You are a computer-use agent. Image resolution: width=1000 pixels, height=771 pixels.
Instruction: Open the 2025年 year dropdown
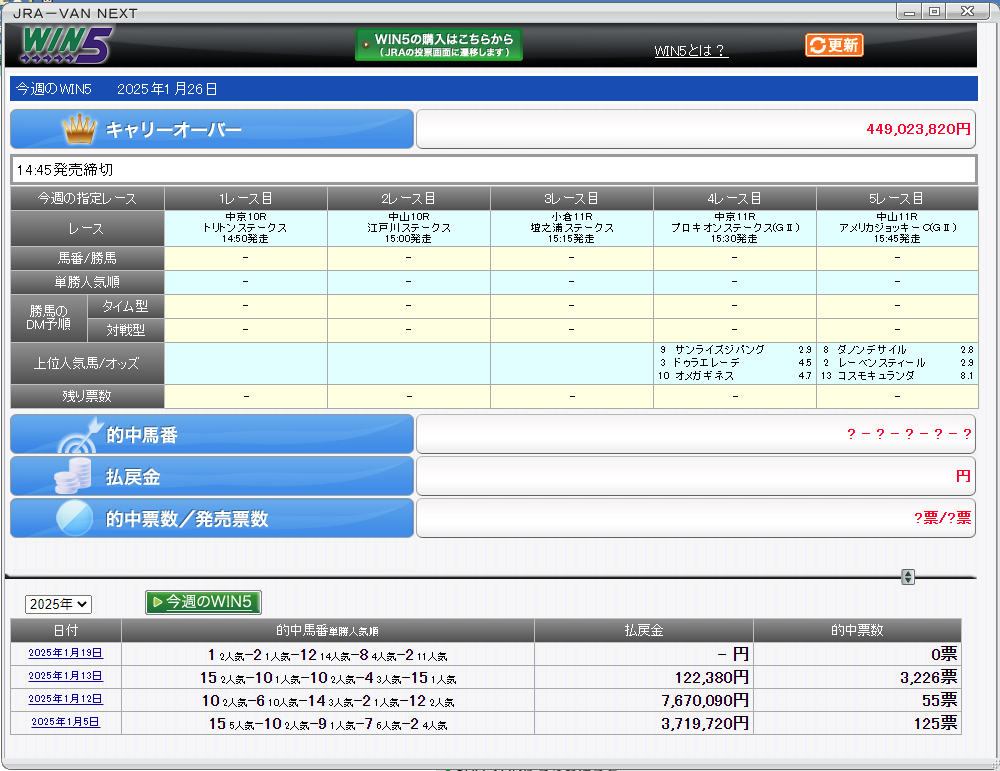[58, 604]
